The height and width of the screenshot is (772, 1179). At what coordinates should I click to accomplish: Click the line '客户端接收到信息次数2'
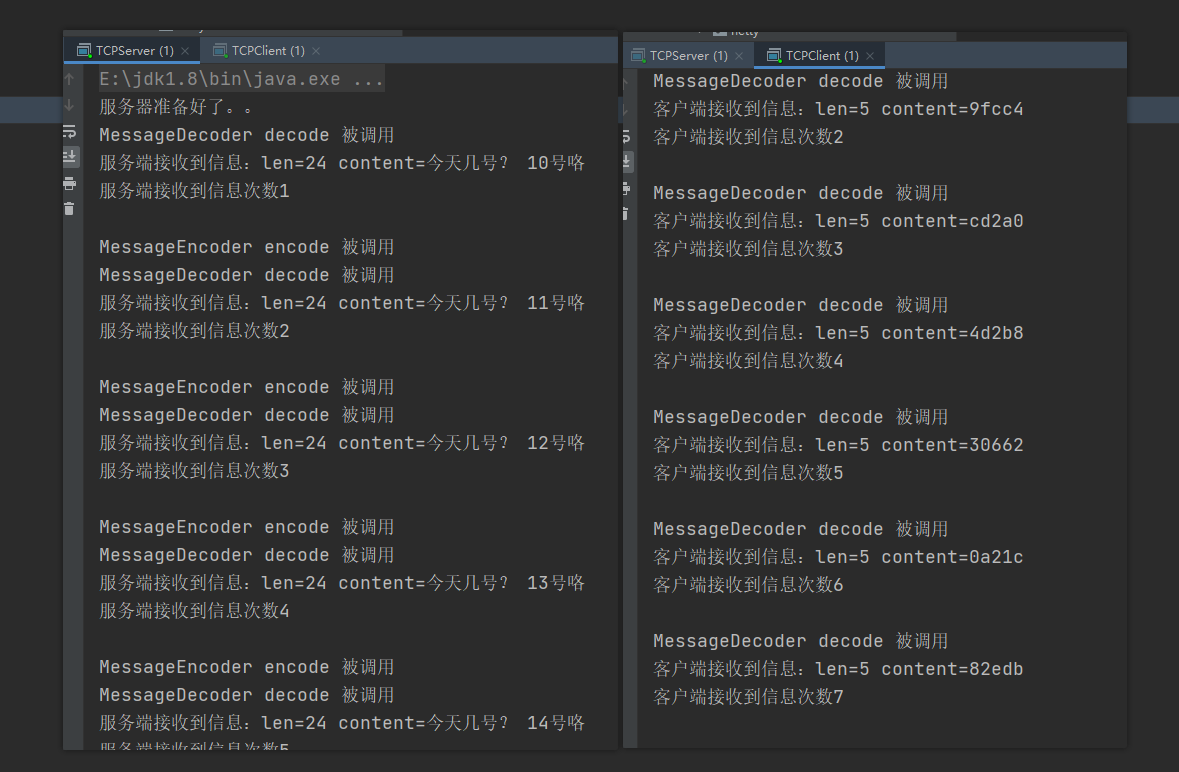pos(748,137)
